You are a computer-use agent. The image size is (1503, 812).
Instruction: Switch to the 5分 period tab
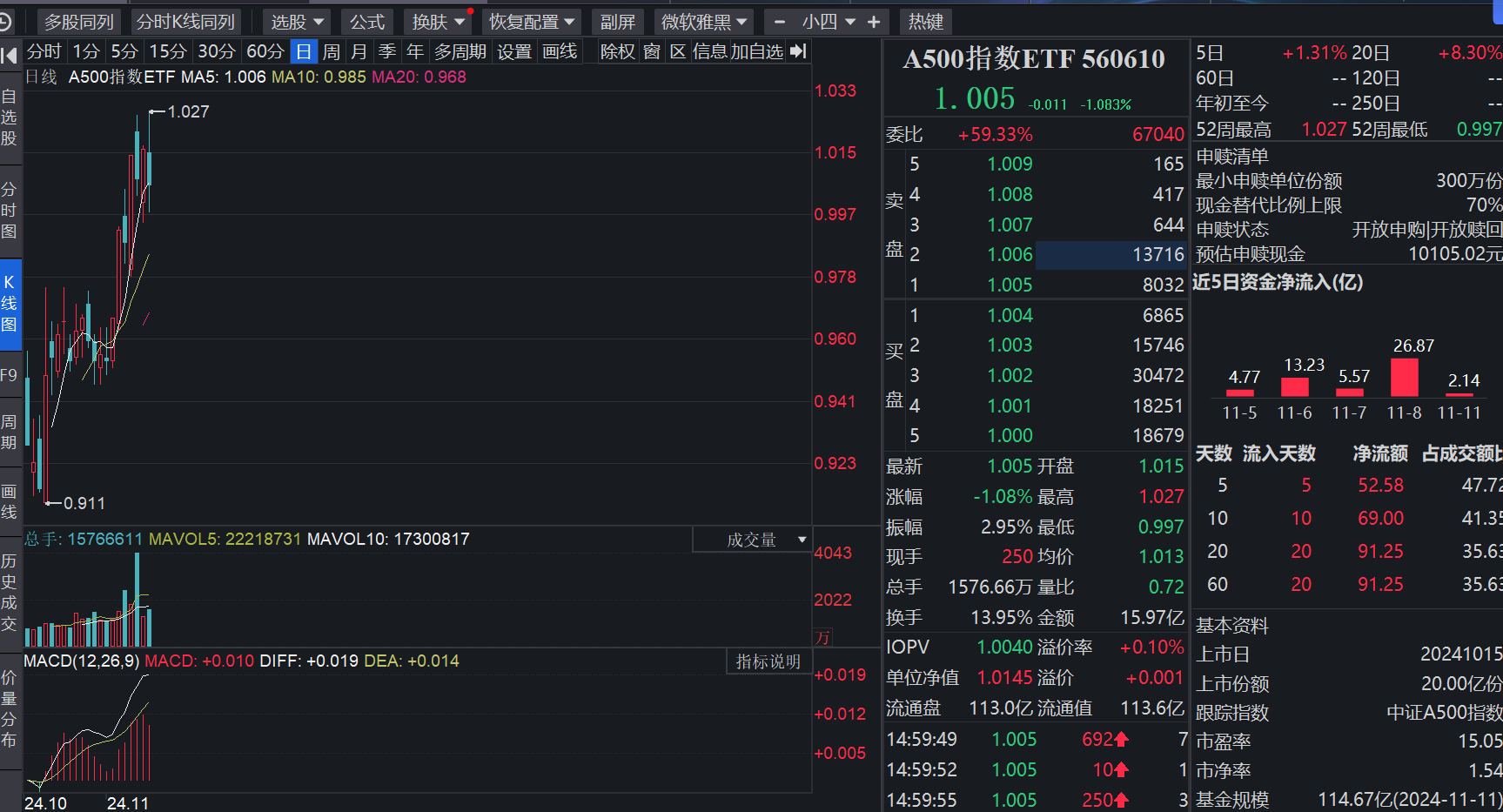[124, 51]
